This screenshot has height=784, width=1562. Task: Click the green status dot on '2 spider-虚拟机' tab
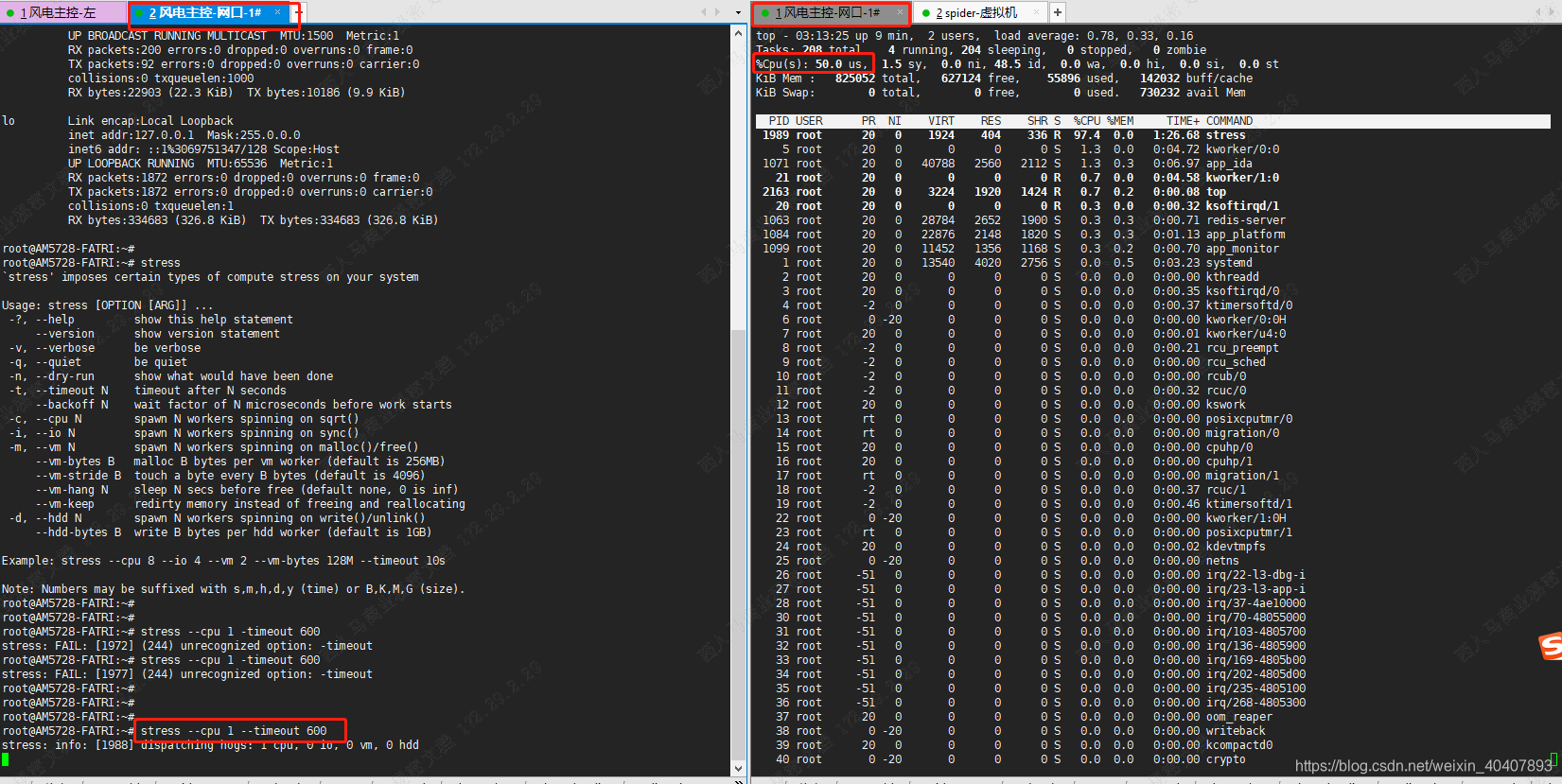tap(926, 12)
